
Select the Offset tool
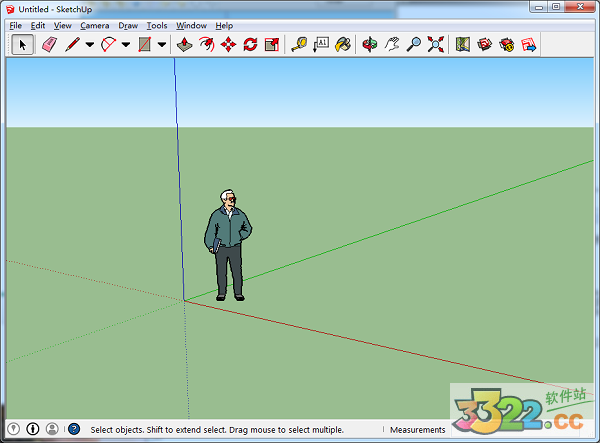[x=207, y=45]
